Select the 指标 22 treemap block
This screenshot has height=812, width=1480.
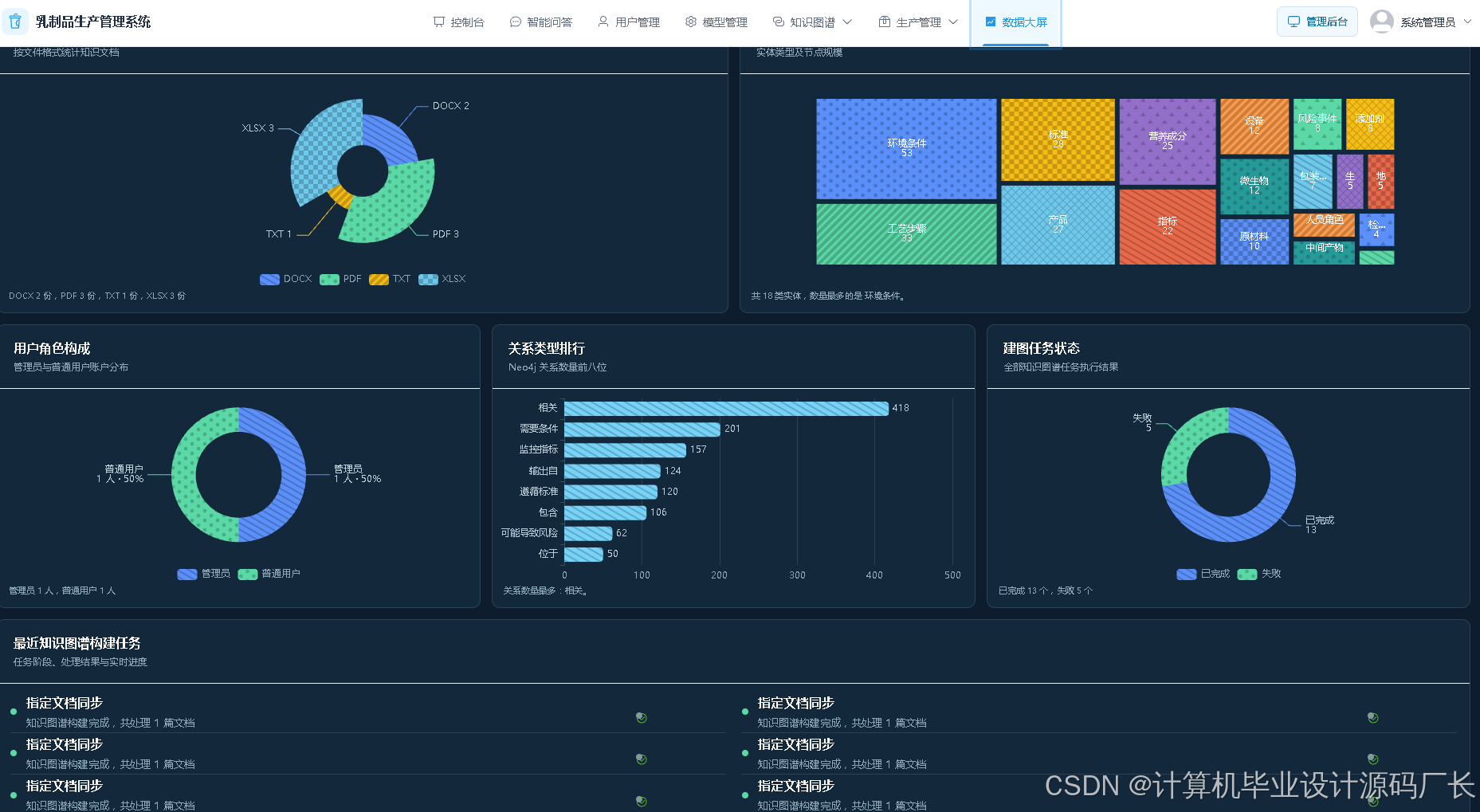click(1167, 226)
